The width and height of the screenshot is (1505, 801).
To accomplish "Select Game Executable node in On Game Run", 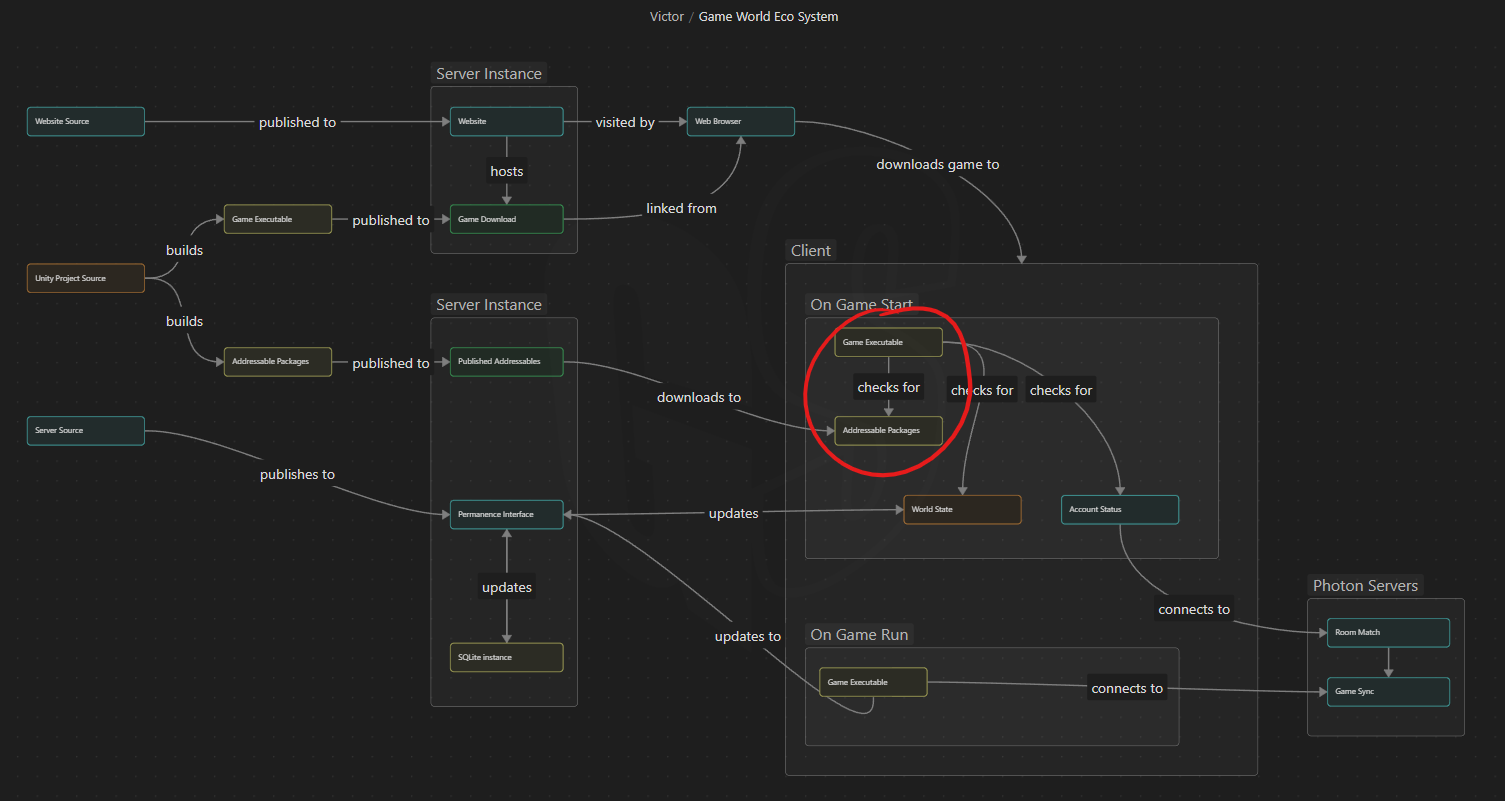I will (x=873, y=683).
